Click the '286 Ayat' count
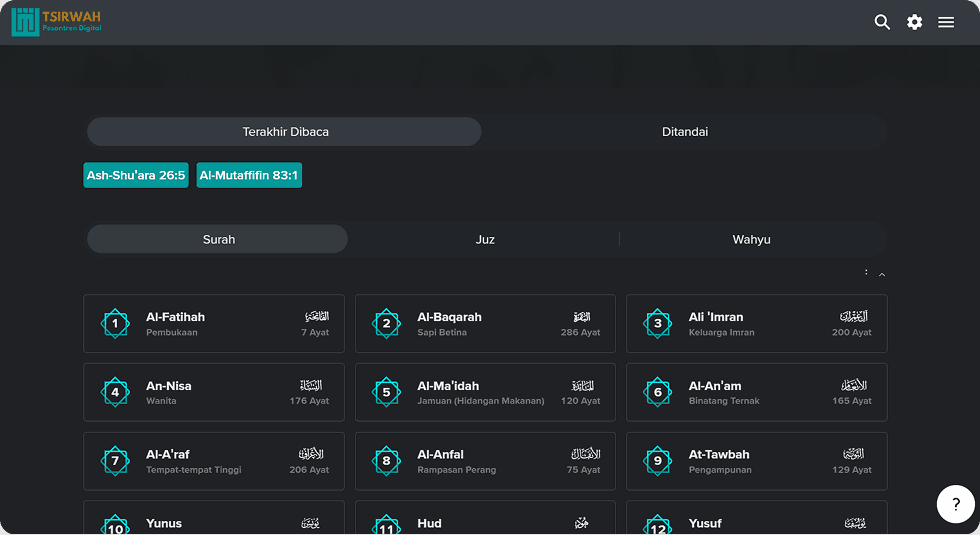The image size is (980, 535). click(x=581, y=332)
